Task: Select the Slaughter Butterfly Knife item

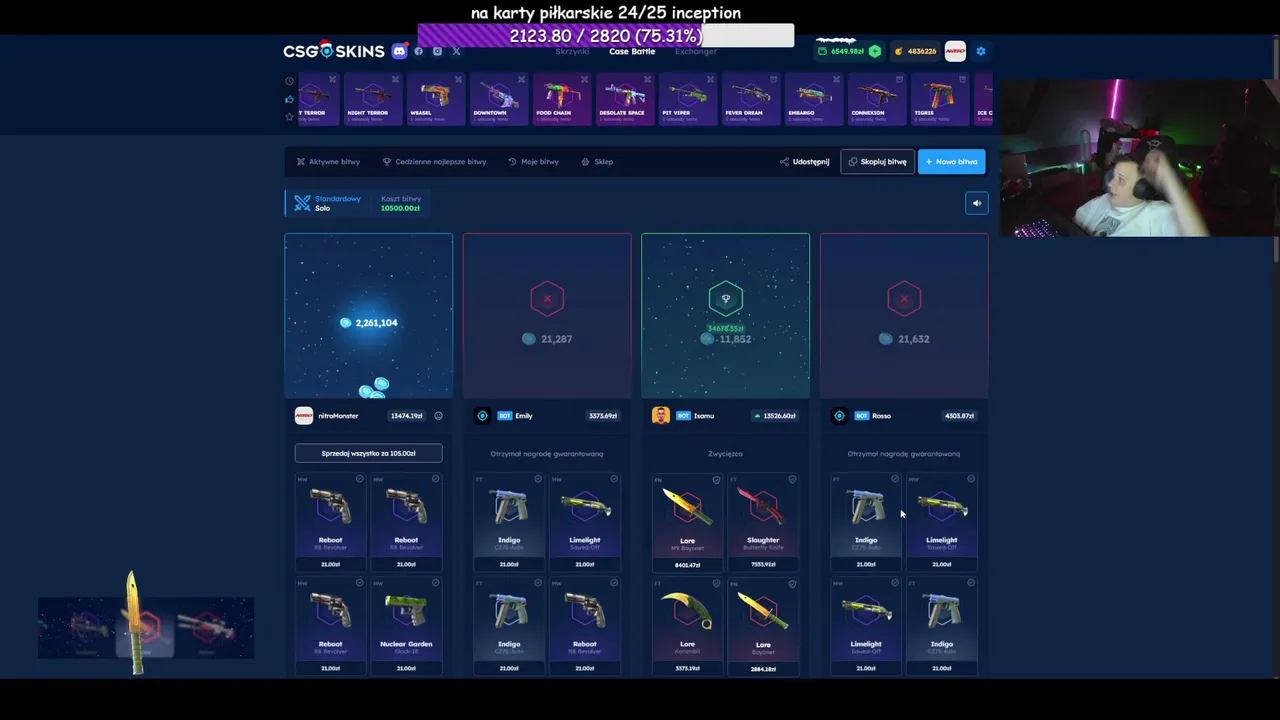Action: (x=763, y=522)
